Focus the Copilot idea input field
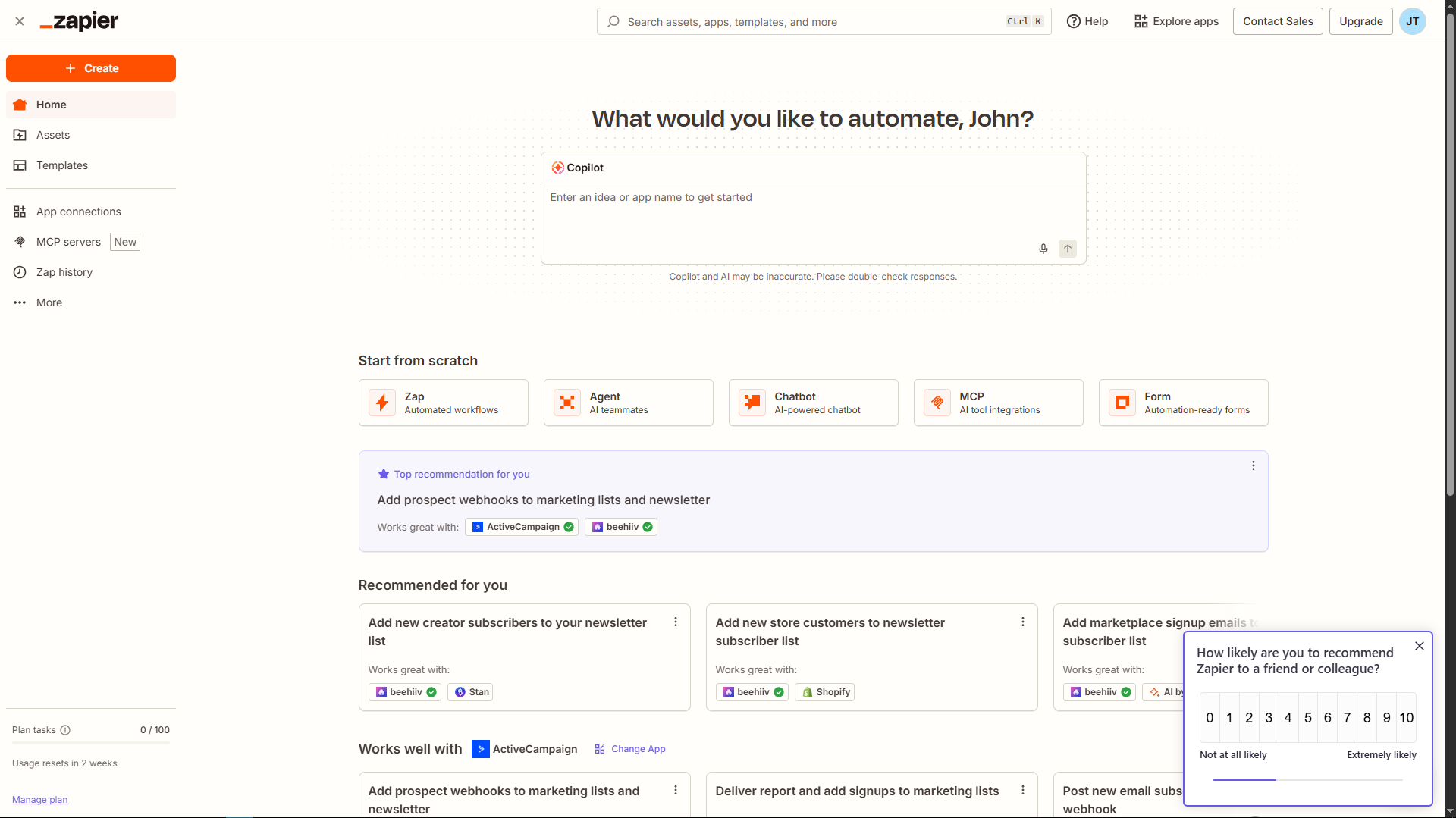1456x818 pixels. pyautogui.click(x=813, y=212)
